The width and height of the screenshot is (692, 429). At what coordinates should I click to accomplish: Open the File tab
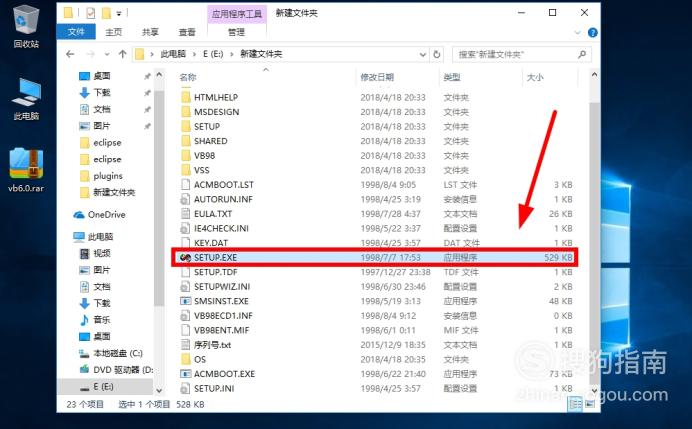pyautogui.click(x=76, y=32)
